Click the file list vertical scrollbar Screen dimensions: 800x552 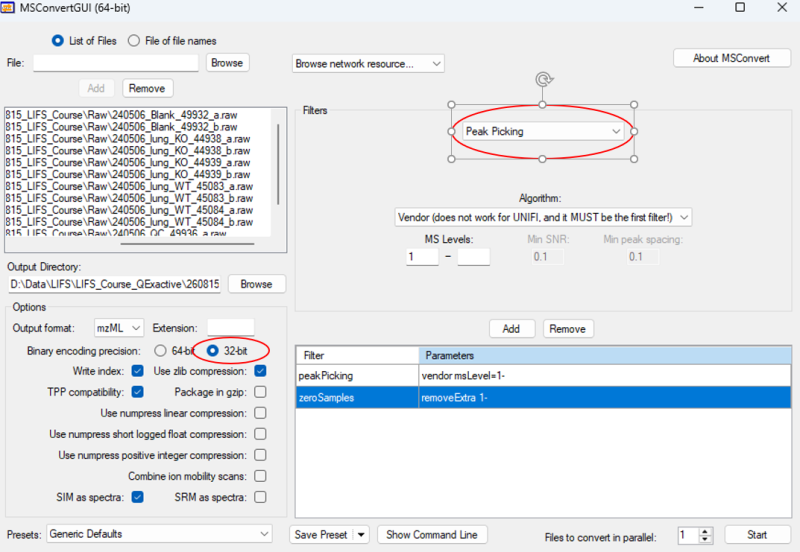point(278,164)
